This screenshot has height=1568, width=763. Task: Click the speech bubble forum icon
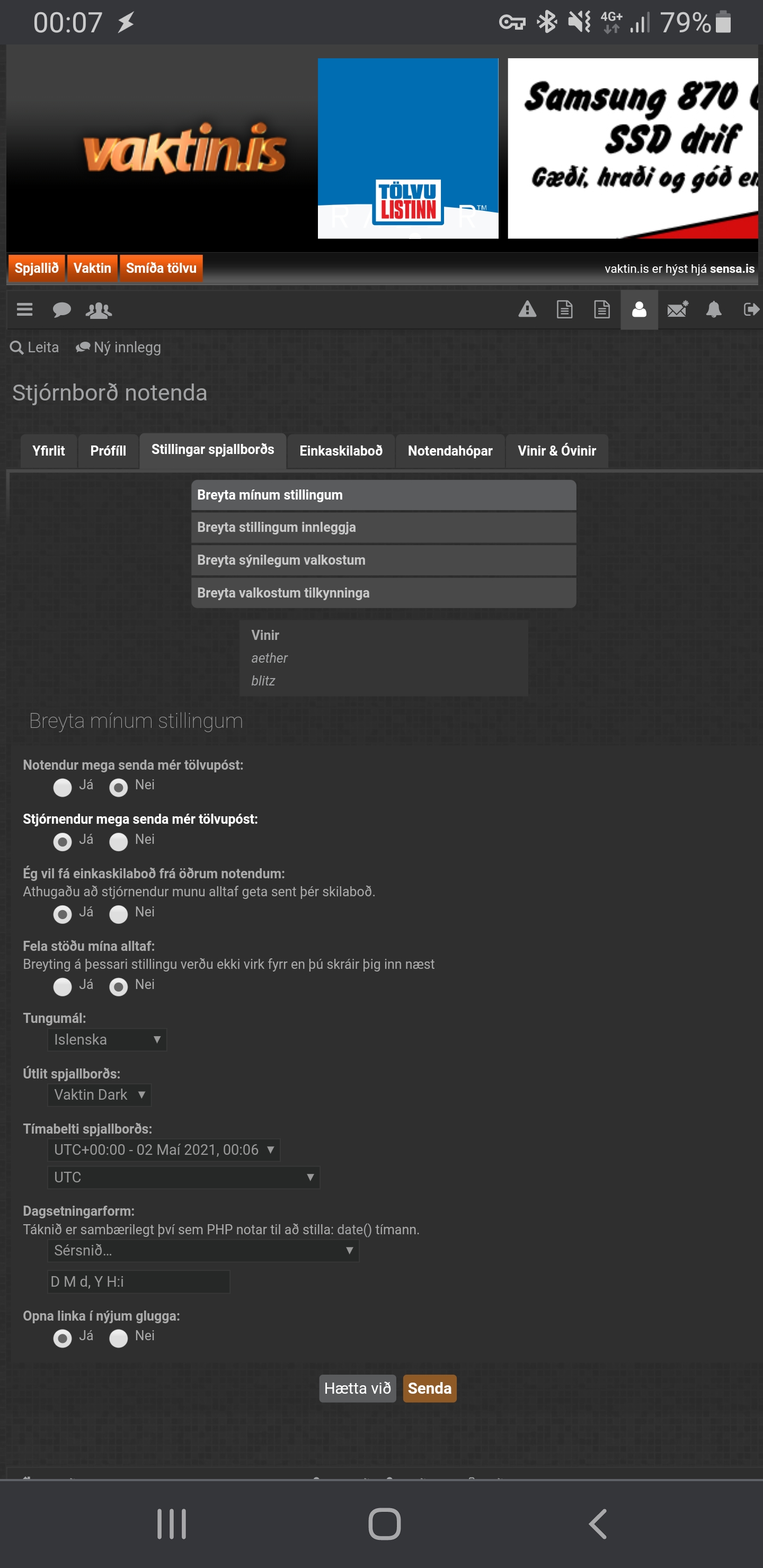61,310
